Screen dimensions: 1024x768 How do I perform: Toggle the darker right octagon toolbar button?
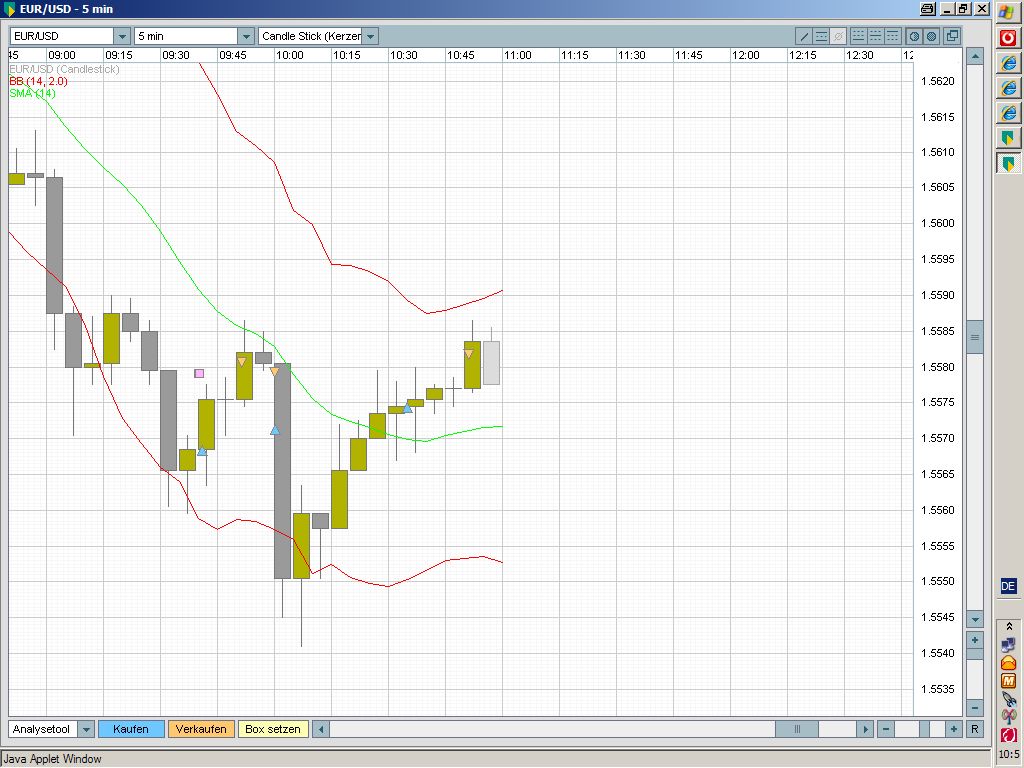pos(931,36)
